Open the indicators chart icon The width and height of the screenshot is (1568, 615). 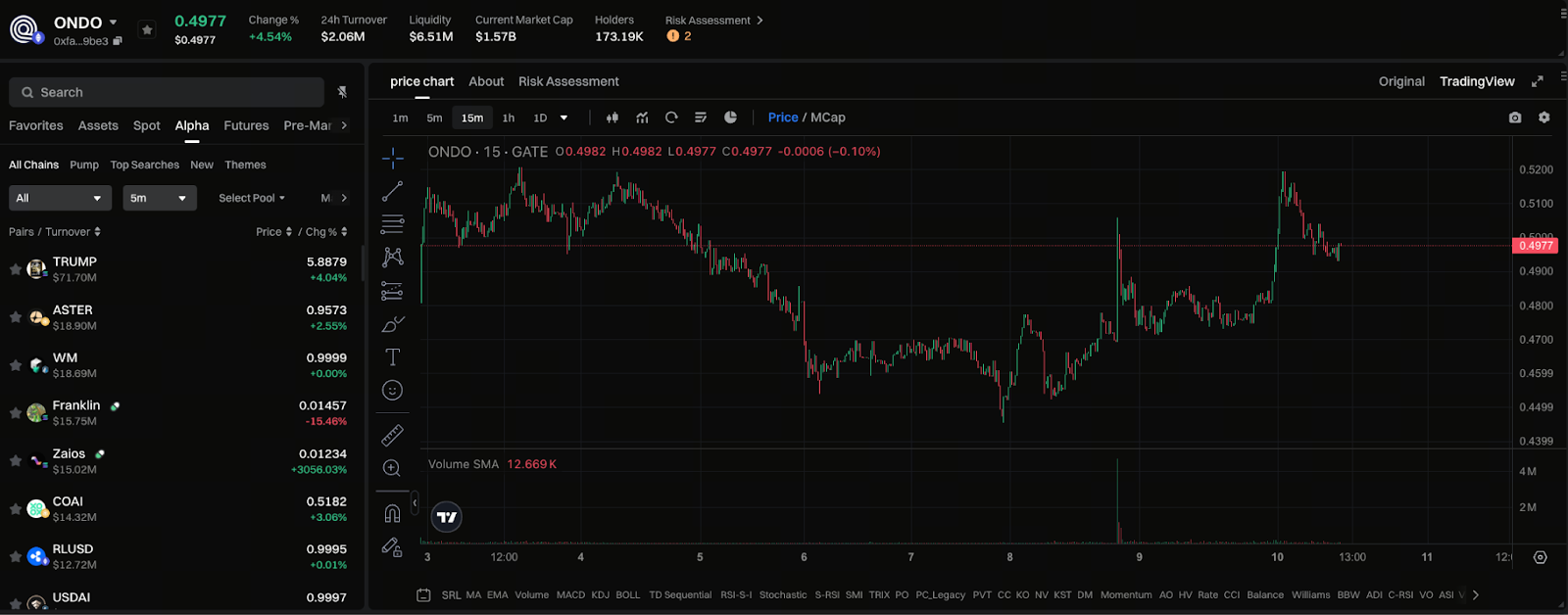click(642, 118)
